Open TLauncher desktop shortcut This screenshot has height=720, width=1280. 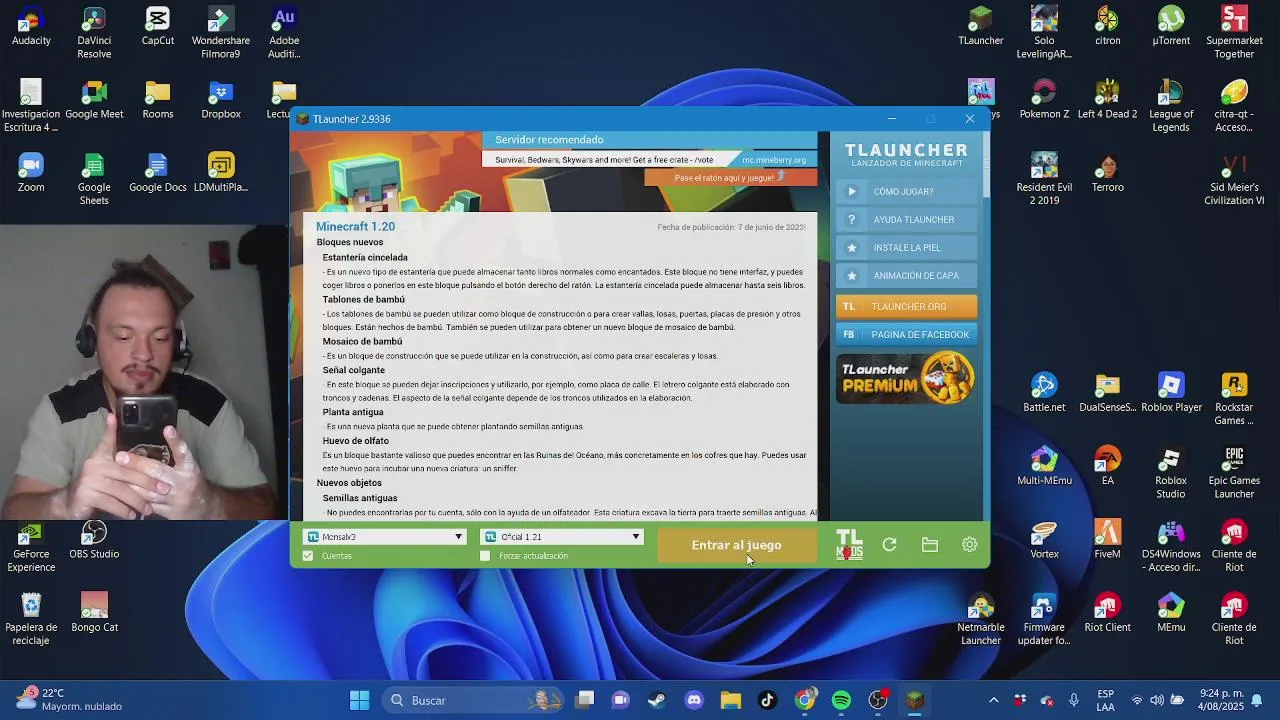pos(980,27)
